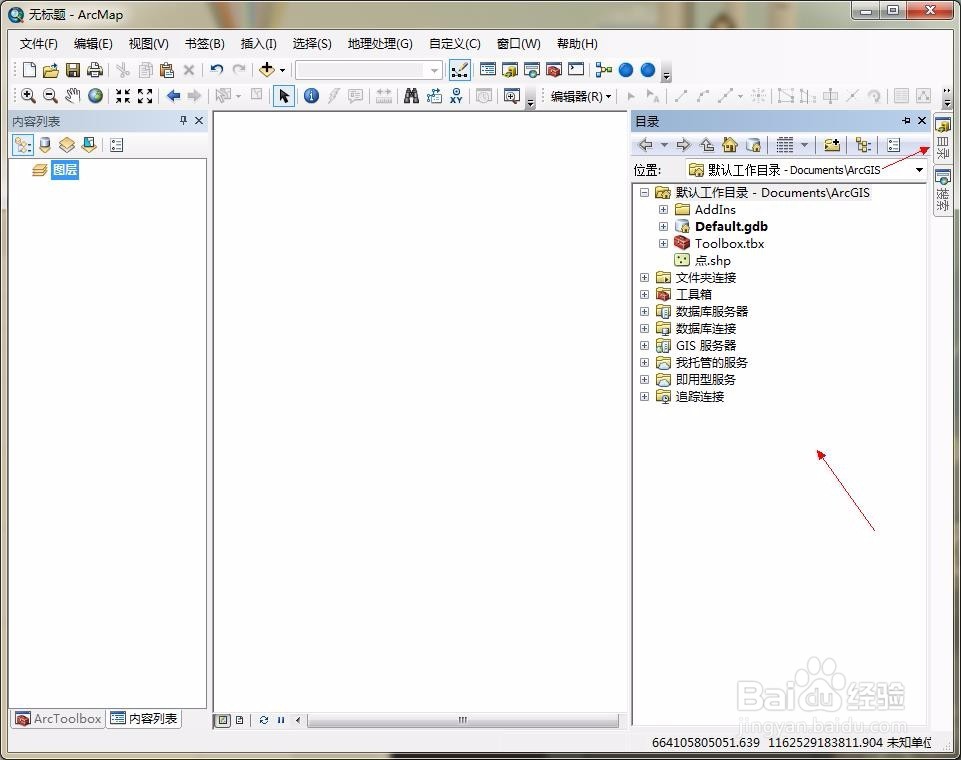Open an existing map file
Image resolution: width=961 pixels, height=760 pixels.
[x=50, y=70]
